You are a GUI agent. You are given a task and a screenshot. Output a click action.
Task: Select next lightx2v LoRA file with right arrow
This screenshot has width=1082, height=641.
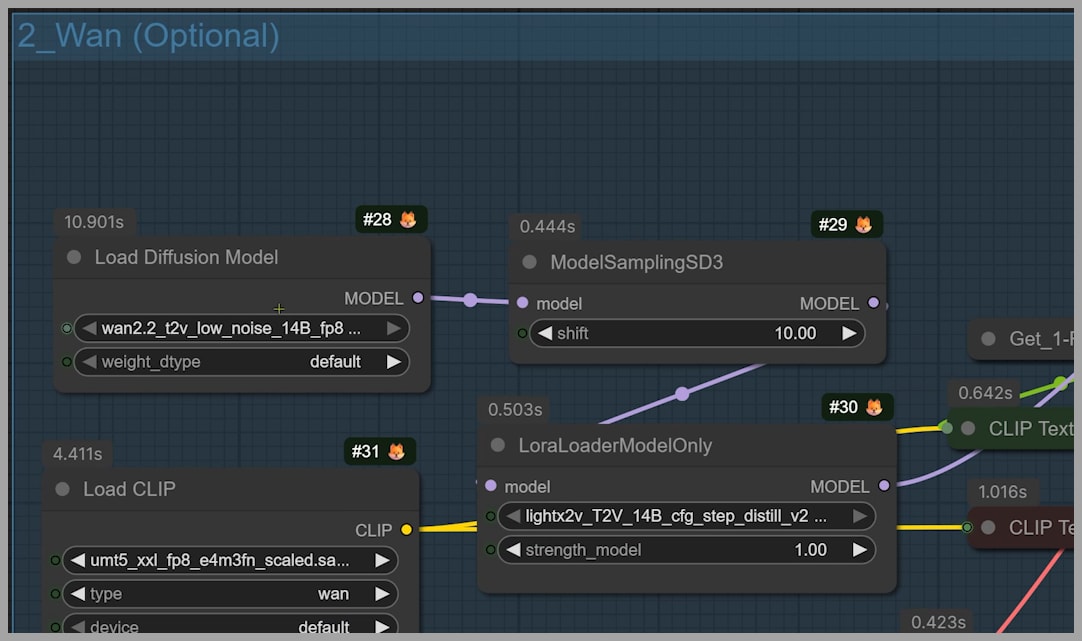coord(859,517)
